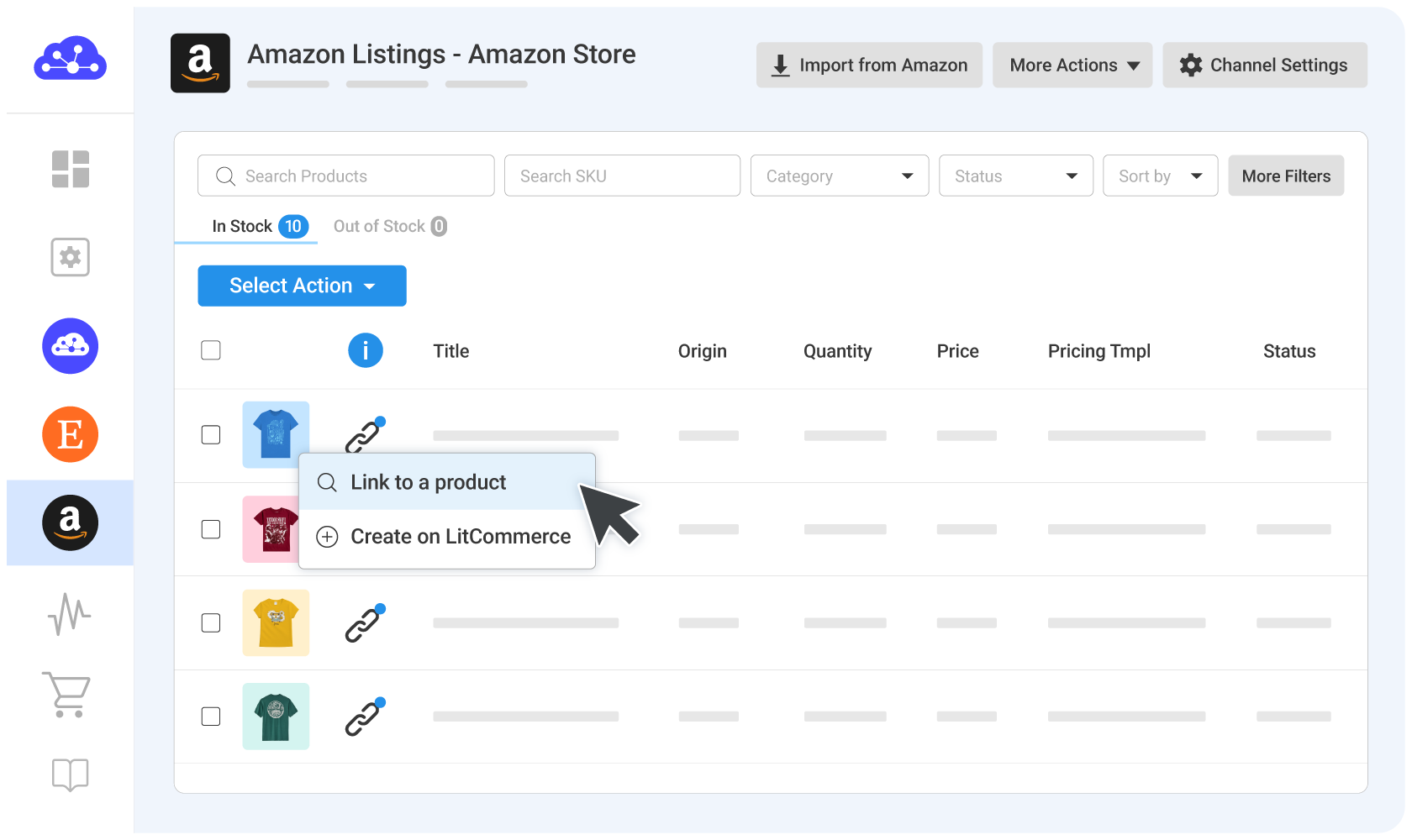The image size is (1412, 840).
Task: Open the Select Action dropdown
Action: click(x=302, y=286)
